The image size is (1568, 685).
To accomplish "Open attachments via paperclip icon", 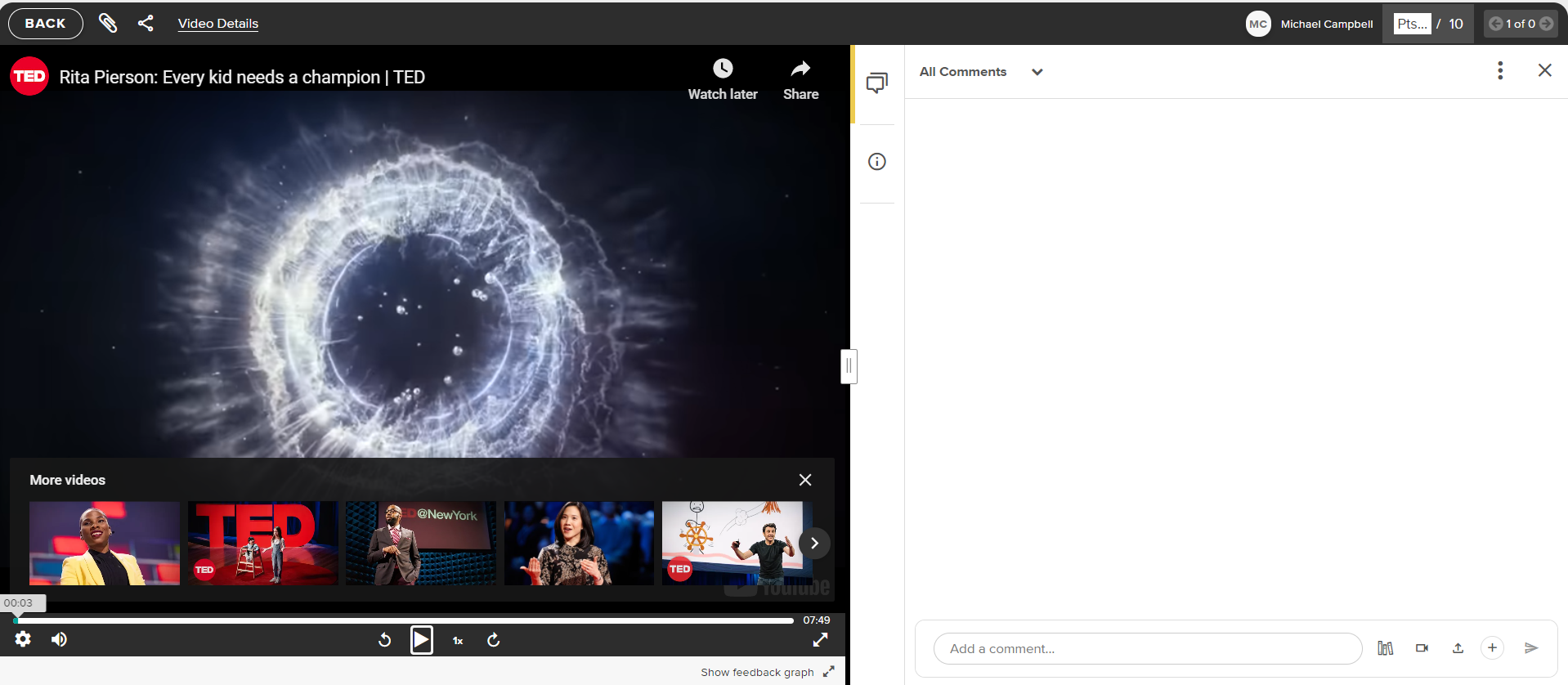I will tap(108, 24).
